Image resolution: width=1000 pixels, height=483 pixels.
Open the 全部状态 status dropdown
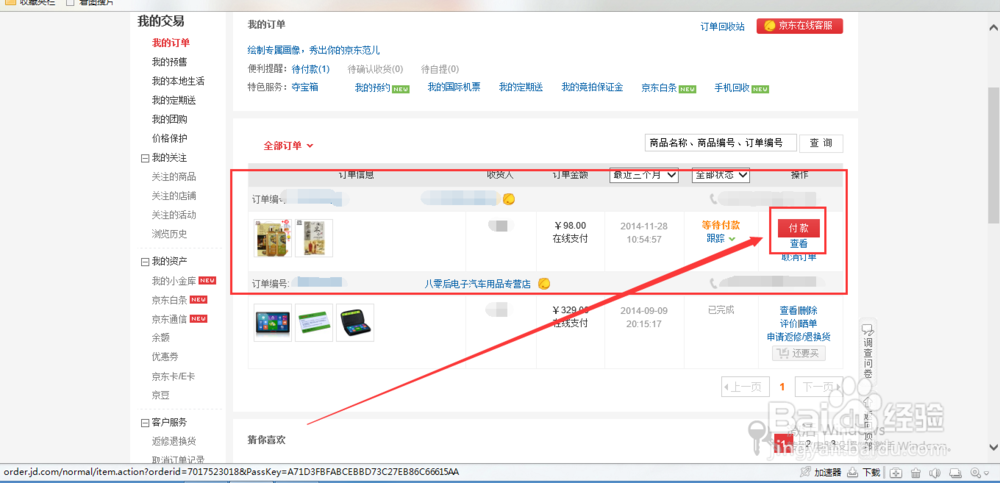pos(721,175)
